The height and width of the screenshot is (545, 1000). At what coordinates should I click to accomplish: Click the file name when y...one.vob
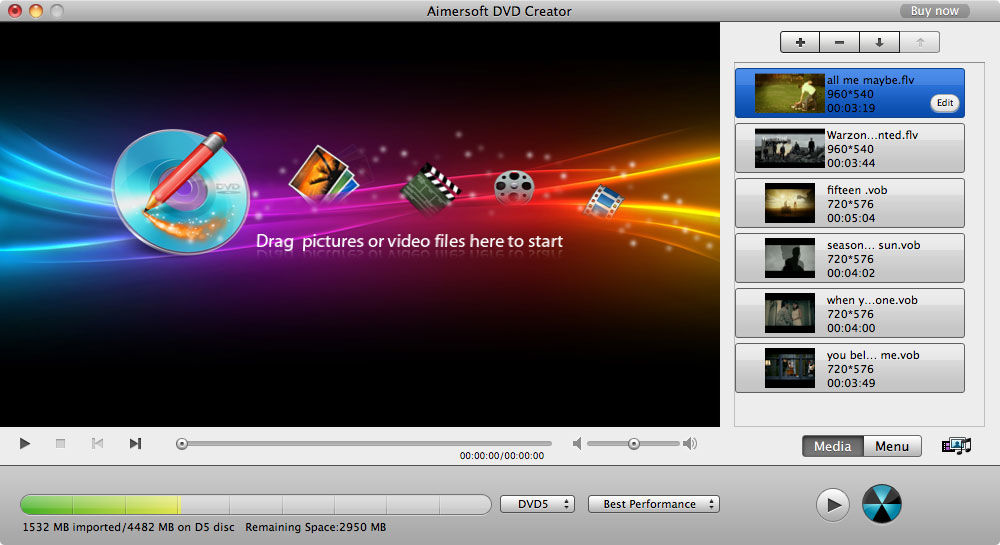pos(872,300)
